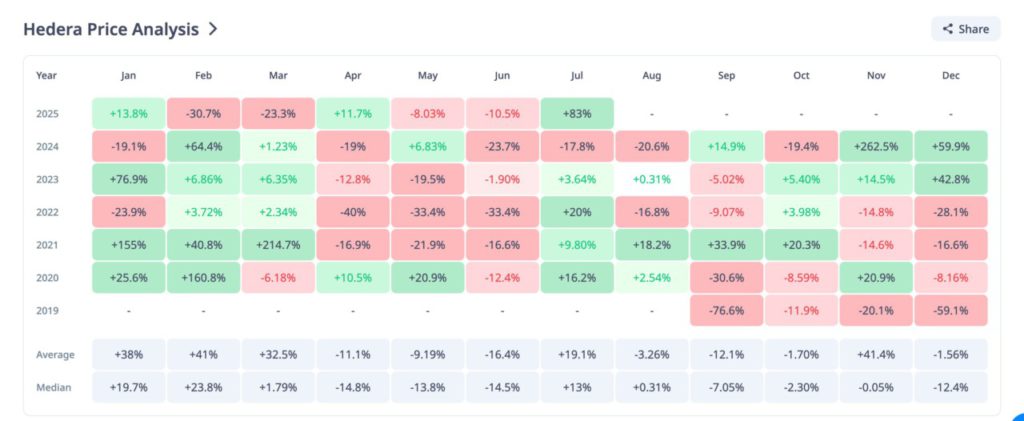1024x421 pixels.
Task: Select the 2024 November +262.5% cell
Action: point(877,146)
